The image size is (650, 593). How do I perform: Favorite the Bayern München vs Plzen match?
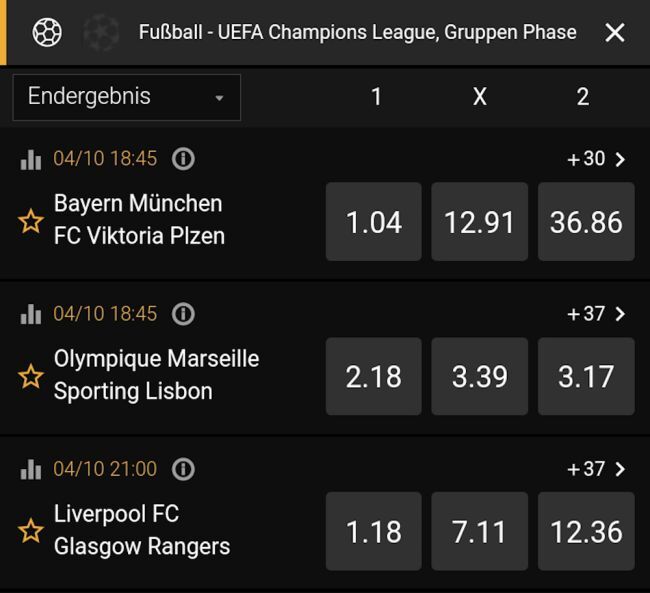pyautogui.click(x=31, y=221)
